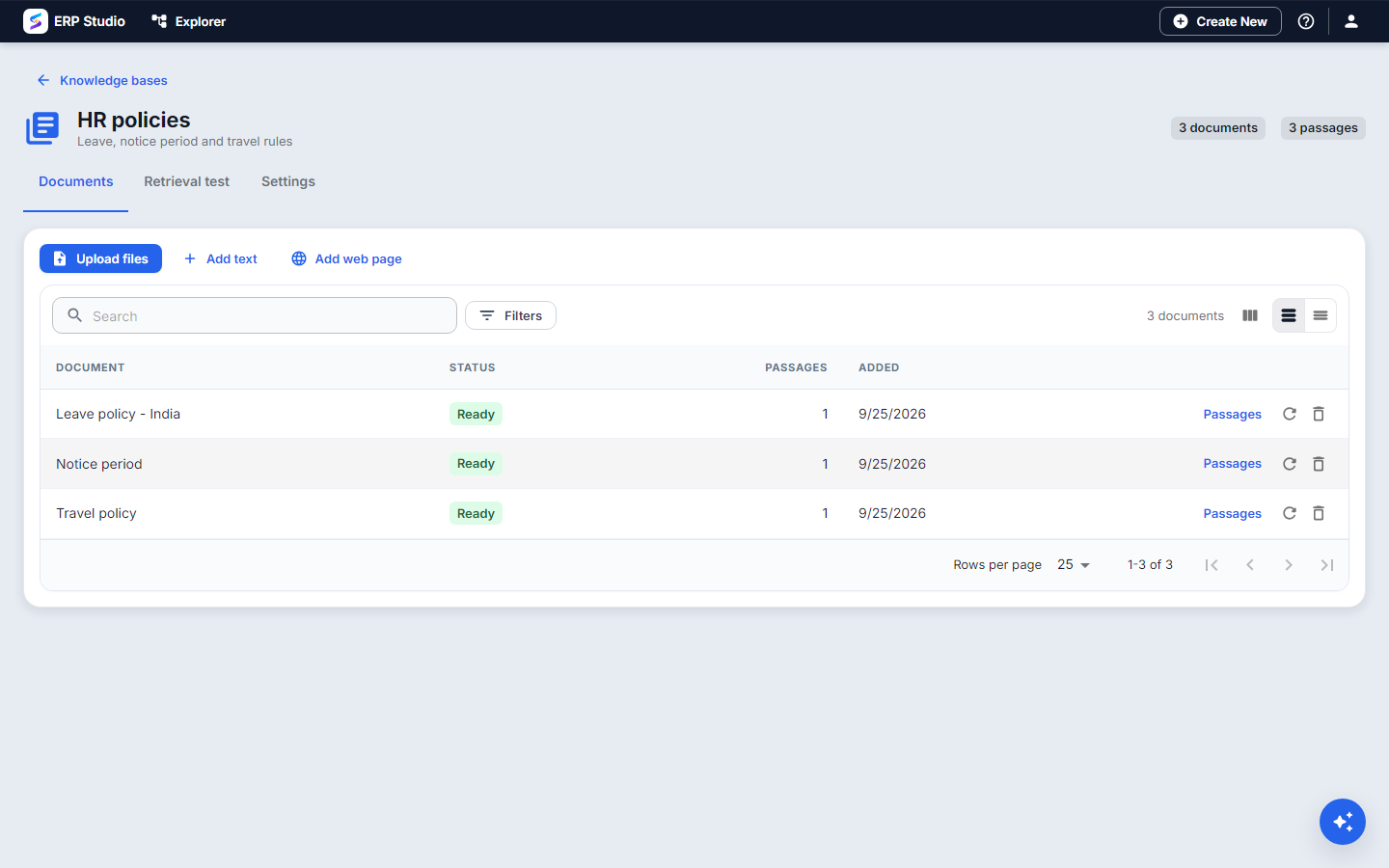Sort by the DOCUMENT column header
The width and height of the screenshot is (1389, 868).
91,367
